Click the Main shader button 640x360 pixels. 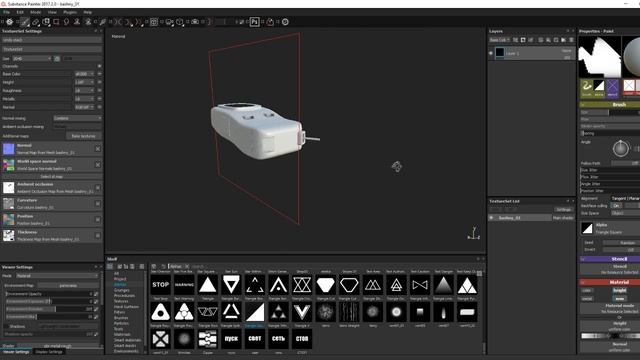tap(563, 218)
